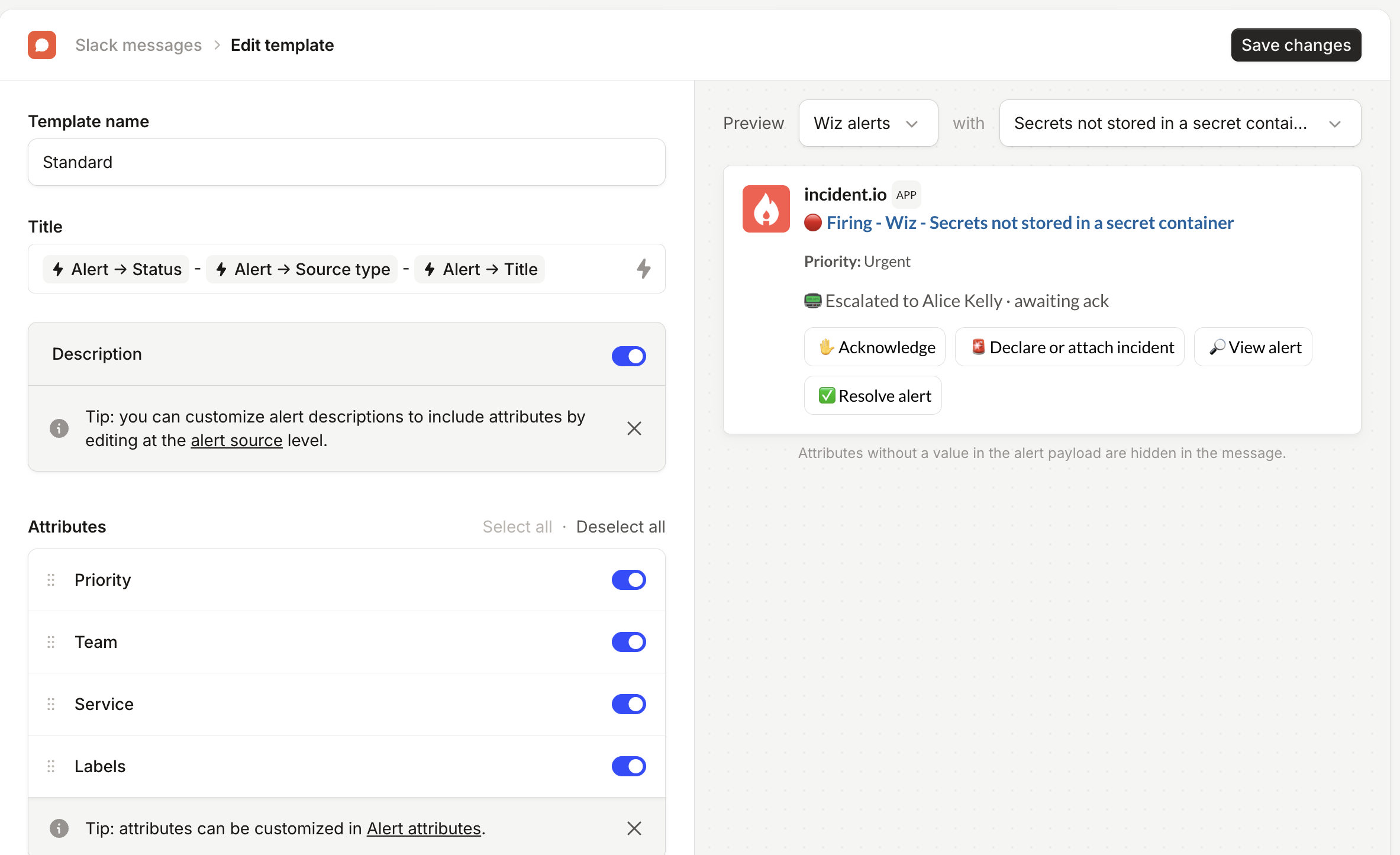Click info icon beside descriptions tip

(59, 428)
